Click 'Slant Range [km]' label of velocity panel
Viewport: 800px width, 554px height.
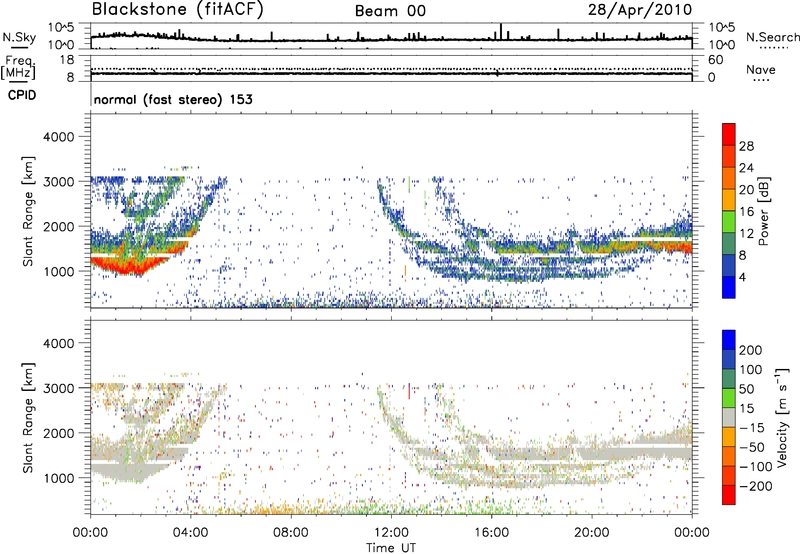click(28, 418)
